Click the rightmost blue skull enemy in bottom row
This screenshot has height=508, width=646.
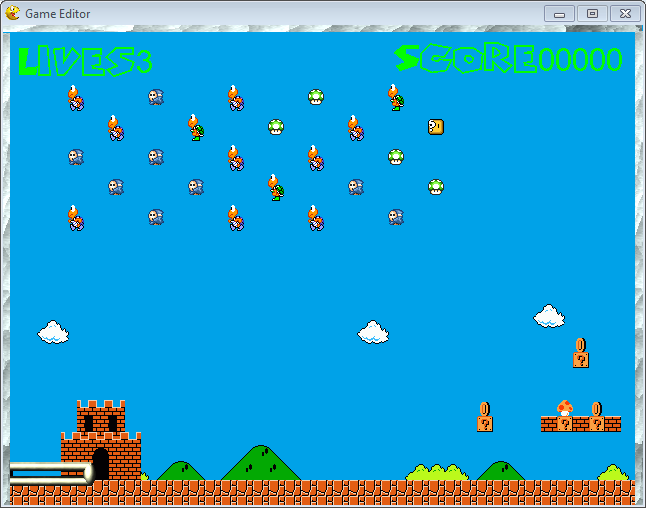point(396,217)
